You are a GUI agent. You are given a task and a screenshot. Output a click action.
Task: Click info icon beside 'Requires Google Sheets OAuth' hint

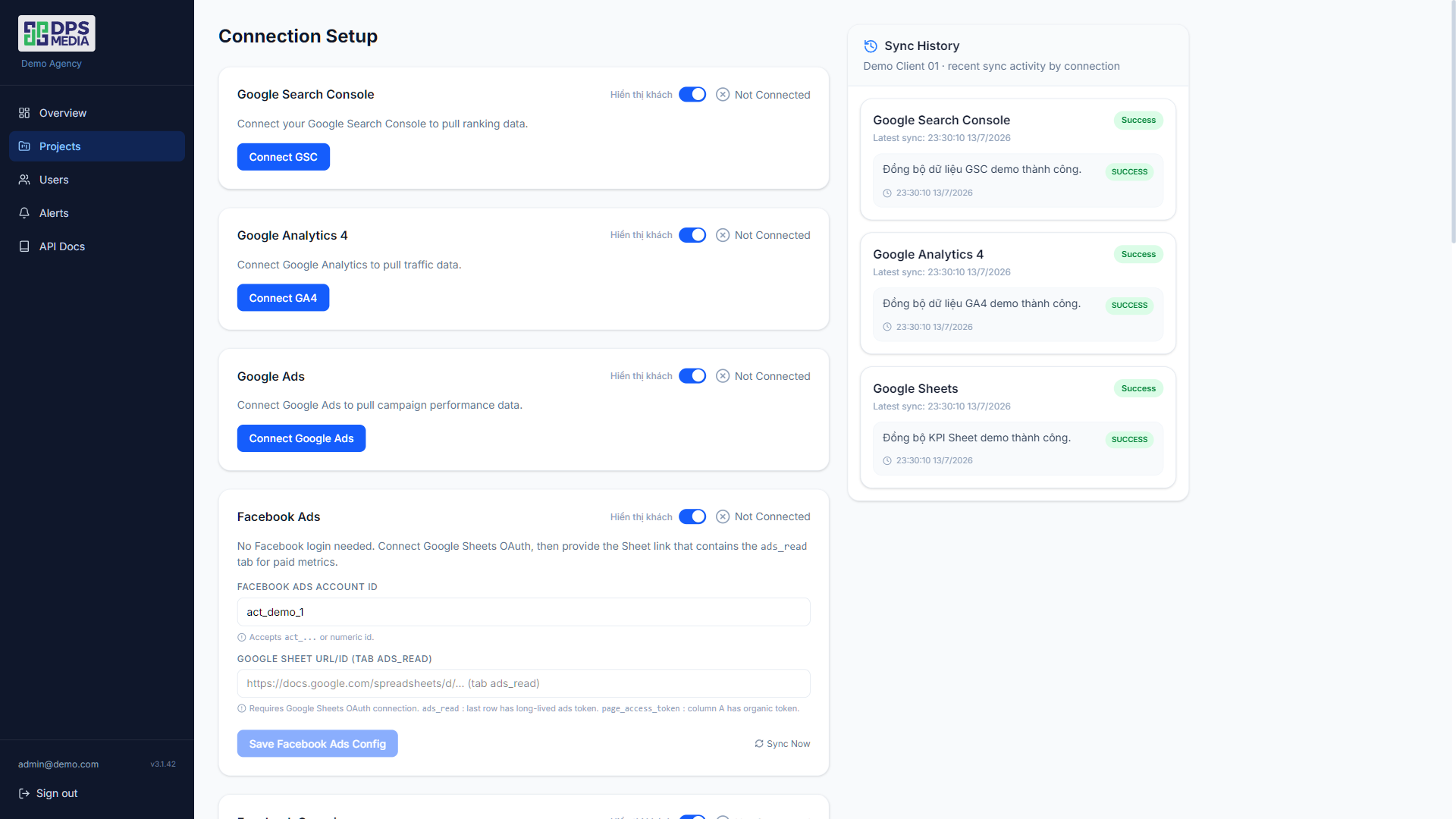[x=242, y=709]
